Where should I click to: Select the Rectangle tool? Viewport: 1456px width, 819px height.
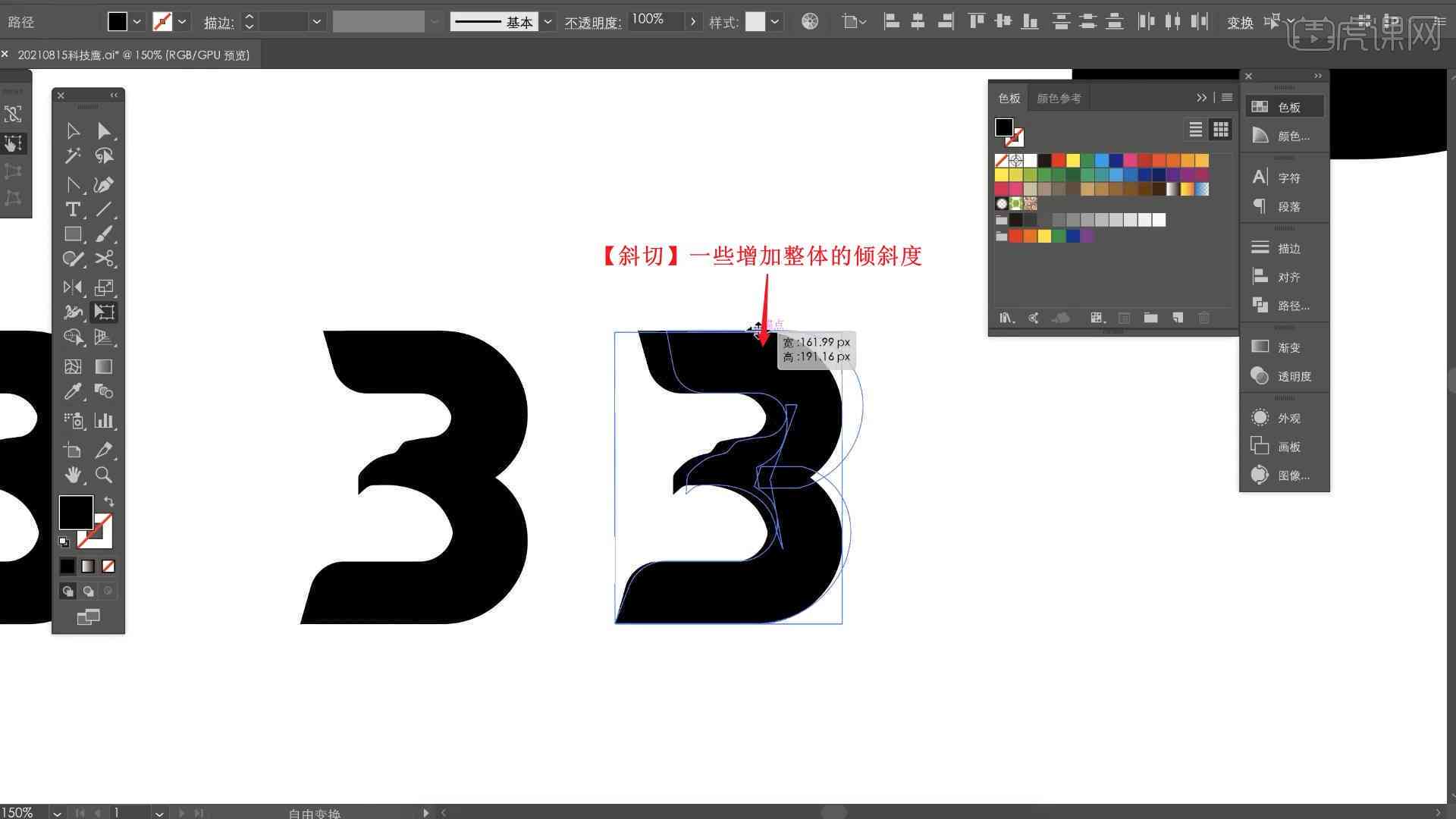coord(73,234)
